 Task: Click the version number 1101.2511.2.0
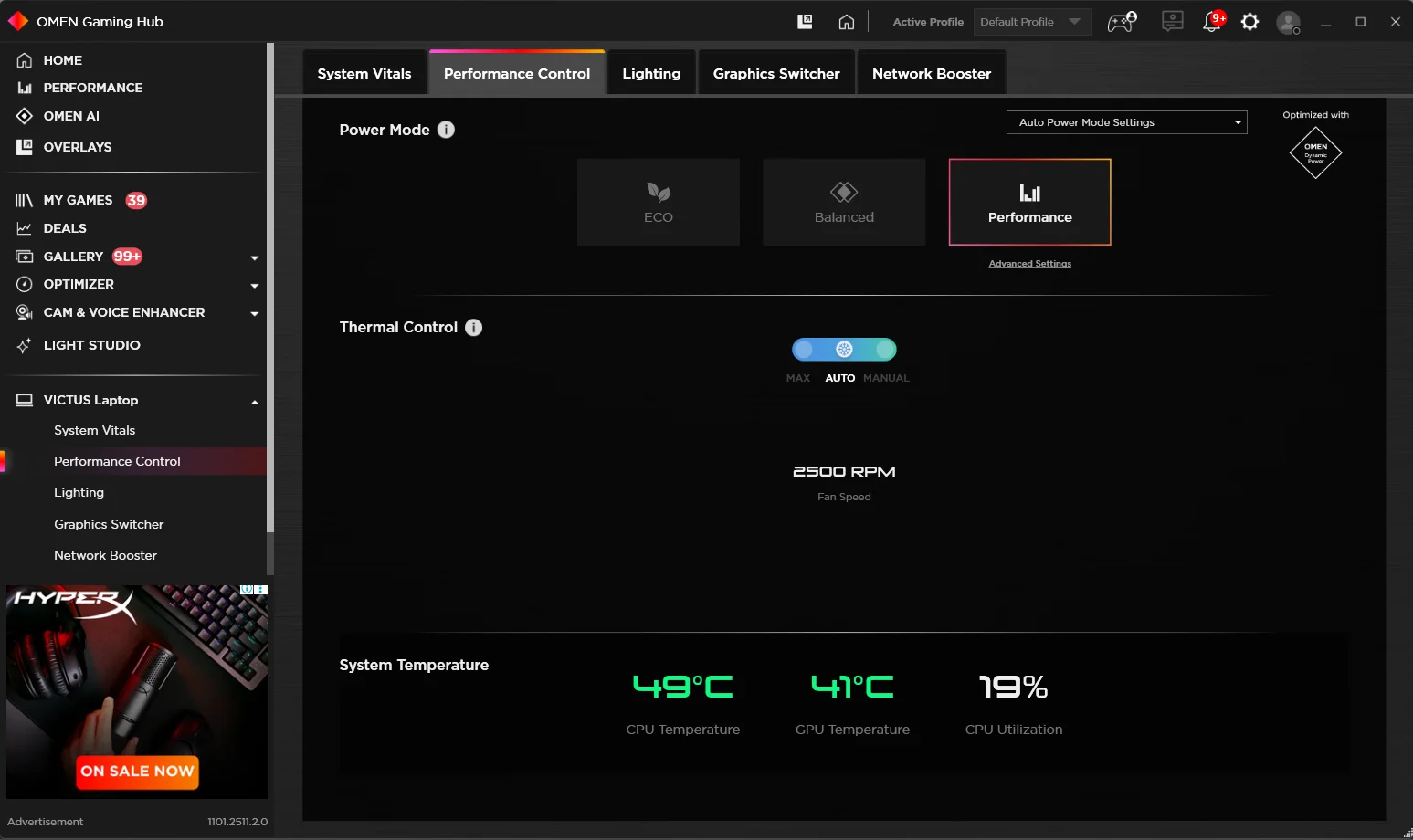237,822
